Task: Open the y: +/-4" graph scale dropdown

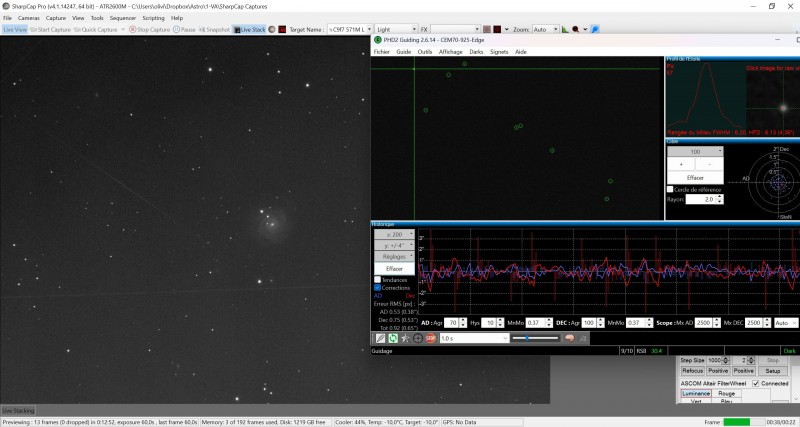Action: pyautogui.click(x=394, y=245)
